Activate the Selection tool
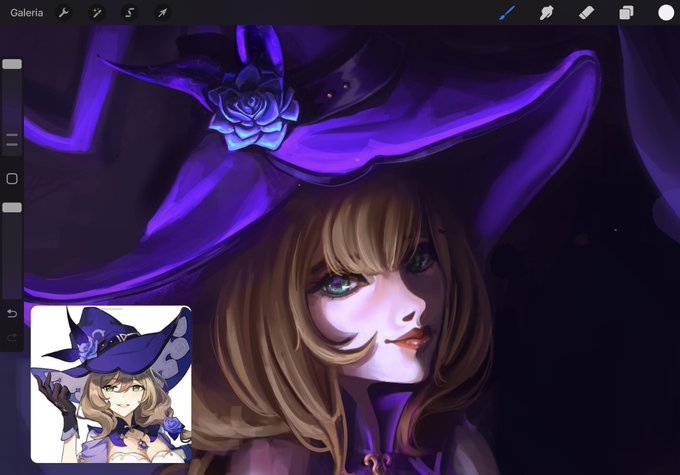680x475 pixels. click(129, 13)
